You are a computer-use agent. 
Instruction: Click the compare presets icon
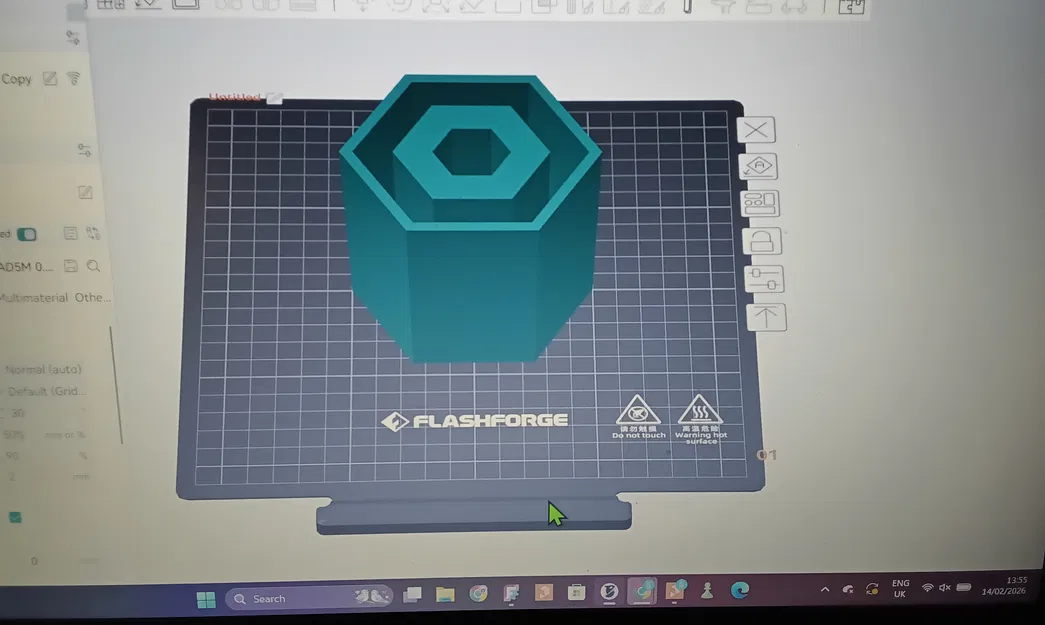93,233
